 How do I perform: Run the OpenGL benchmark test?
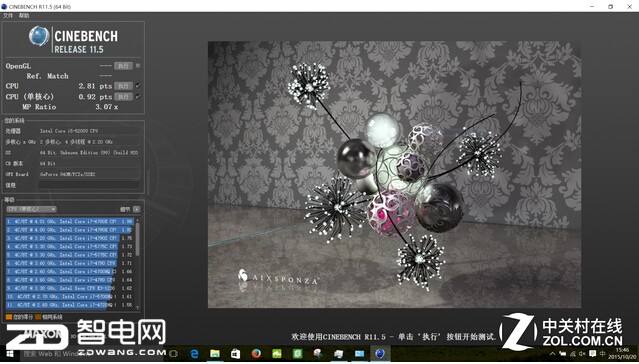(123, 66)
